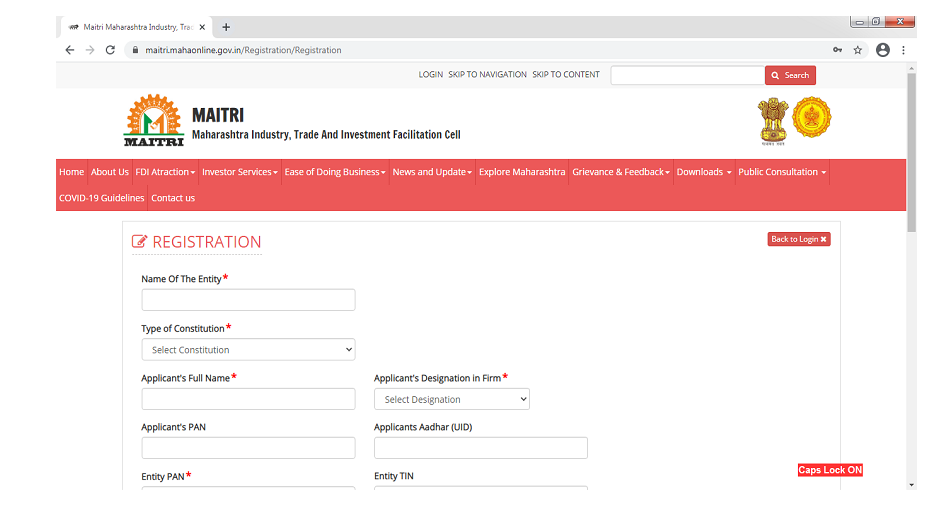Click the MAITRI gear logo
The image size is (946, 528).
pyautogui.click(x=153, y=120)
